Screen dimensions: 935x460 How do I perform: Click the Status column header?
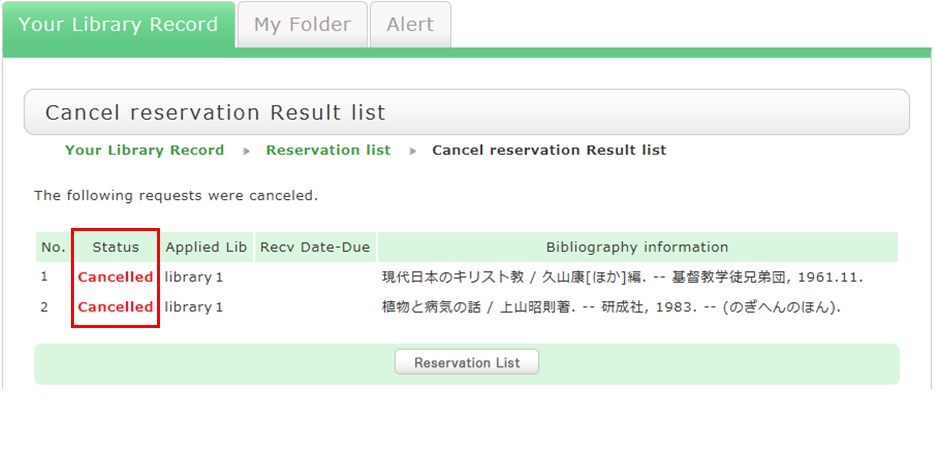115,247
